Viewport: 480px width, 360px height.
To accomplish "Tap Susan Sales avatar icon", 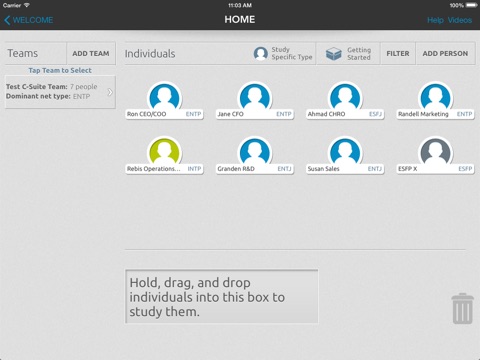I will pos(345,152).
